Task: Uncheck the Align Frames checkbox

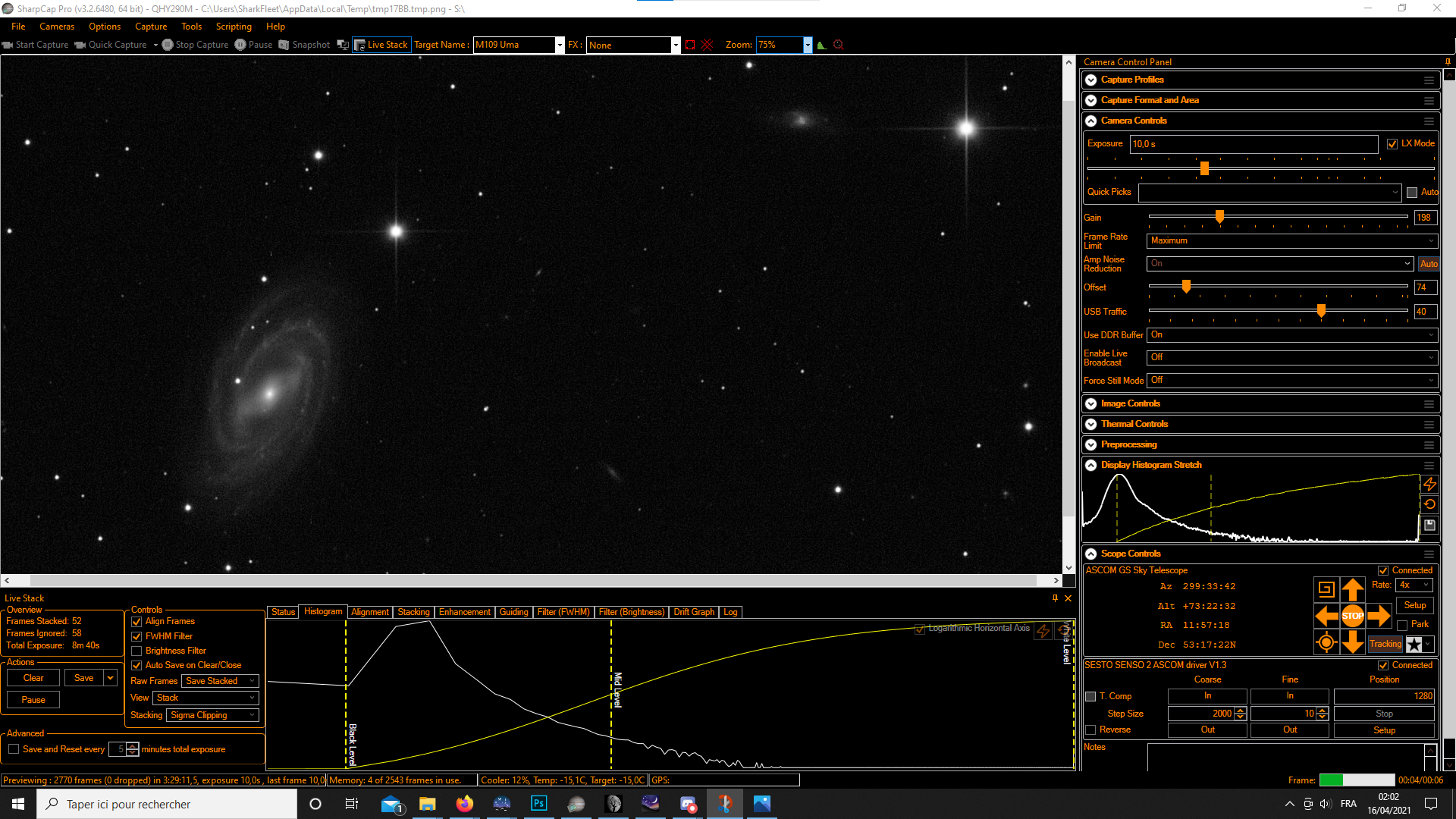Action: click(136, 622)
